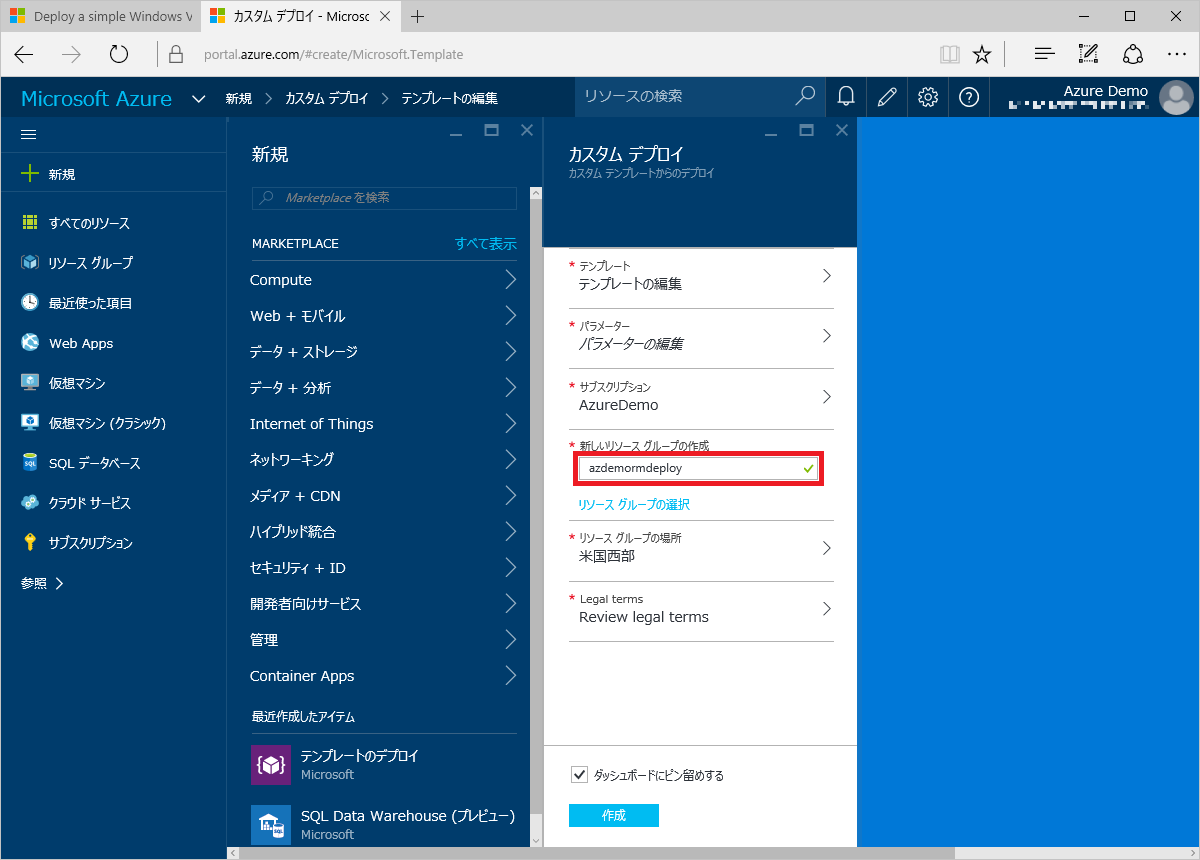This screenshot has width=1200, height=860.
Task: Open the browser hub icon
Action: pos(1044,54)
